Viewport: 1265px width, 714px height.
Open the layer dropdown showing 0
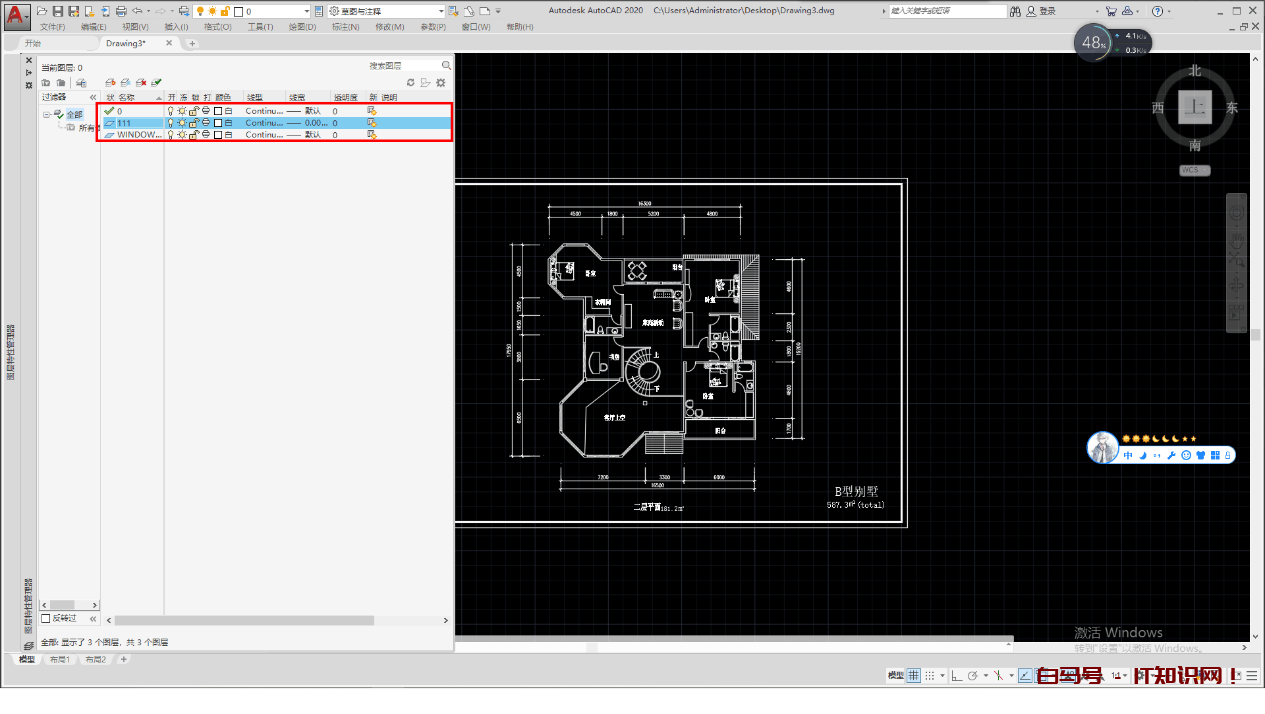point(305,9)
